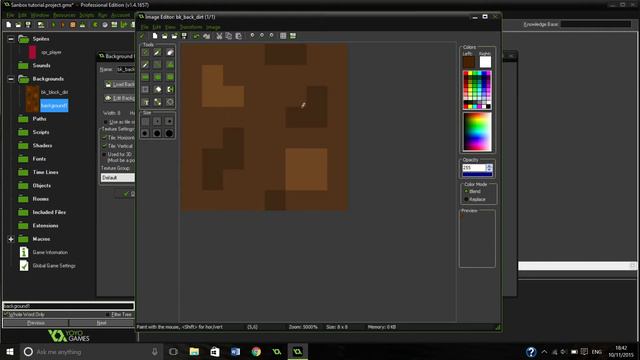Click the blue Opacity slider bar

click(477, 175)
